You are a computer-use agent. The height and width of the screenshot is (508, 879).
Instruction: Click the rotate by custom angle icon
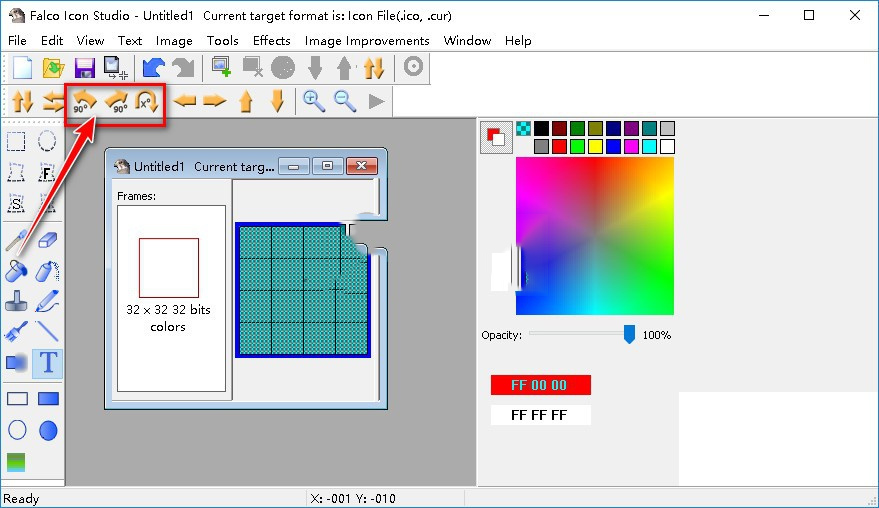[148, 101]
